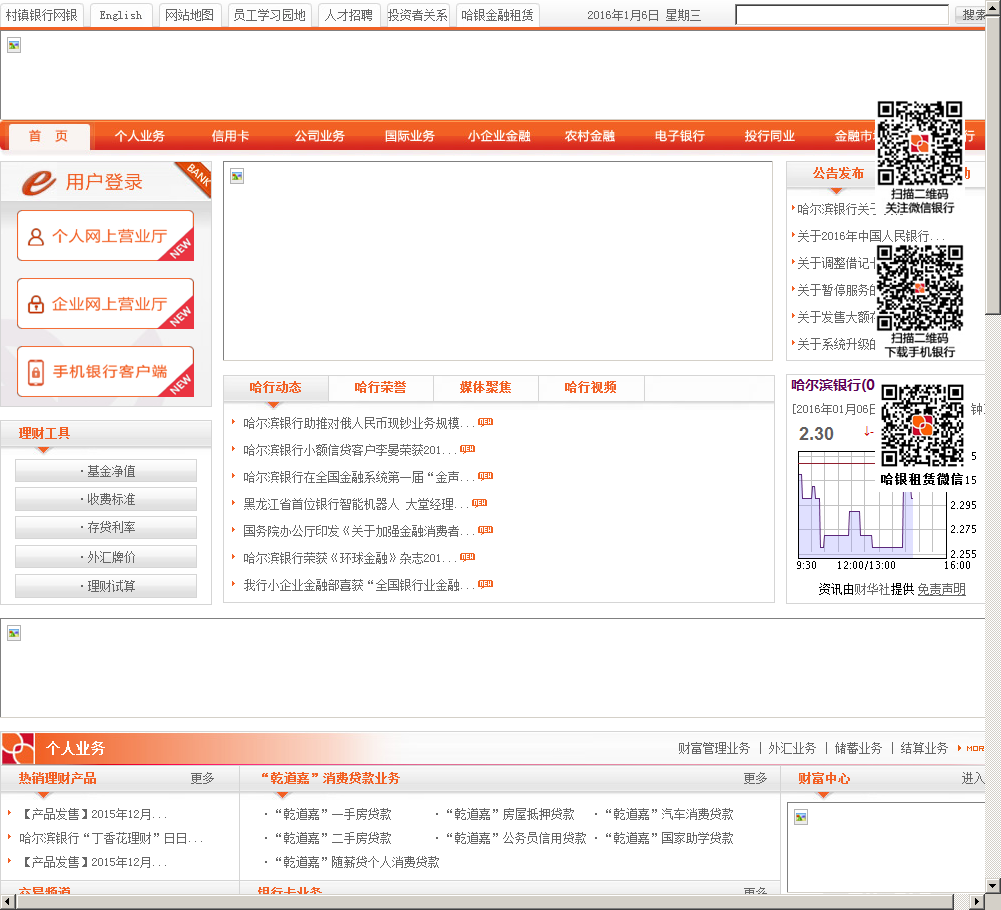The height and width of the screenshot is (910, 1001).
Task: Click 更多 beside 乾道嘉消费贷款业务
Action: (x=755, y=778)
